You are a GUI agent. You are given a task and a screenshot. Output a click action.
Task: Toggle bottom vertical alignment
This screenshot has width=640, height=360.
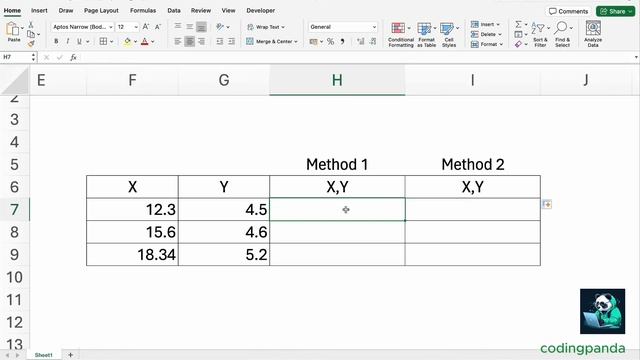(201, 27)
